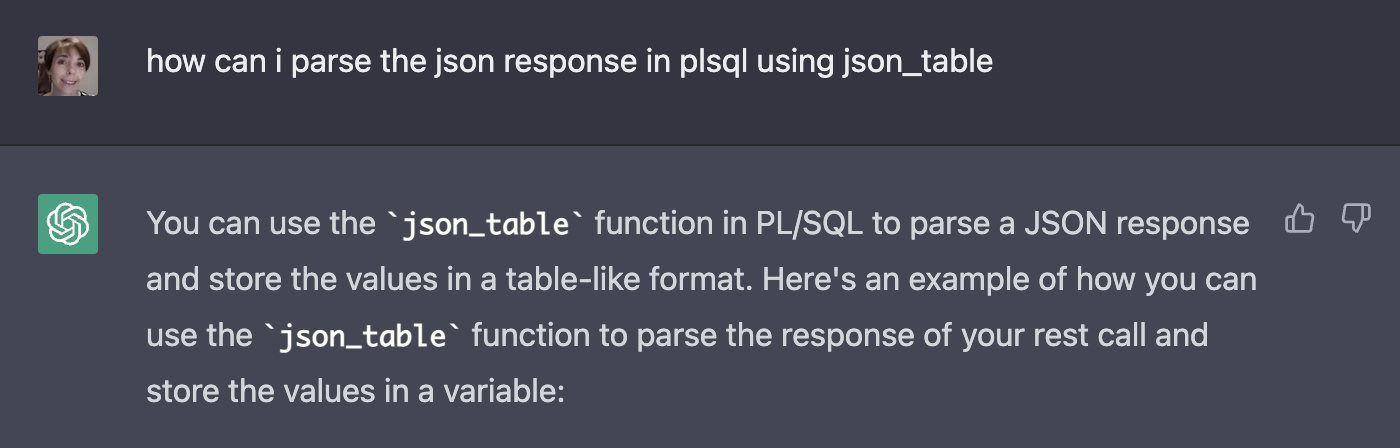Click the user profile avatar photo
The width and height of the screenshot is (1400, 448).
point(68,66)
